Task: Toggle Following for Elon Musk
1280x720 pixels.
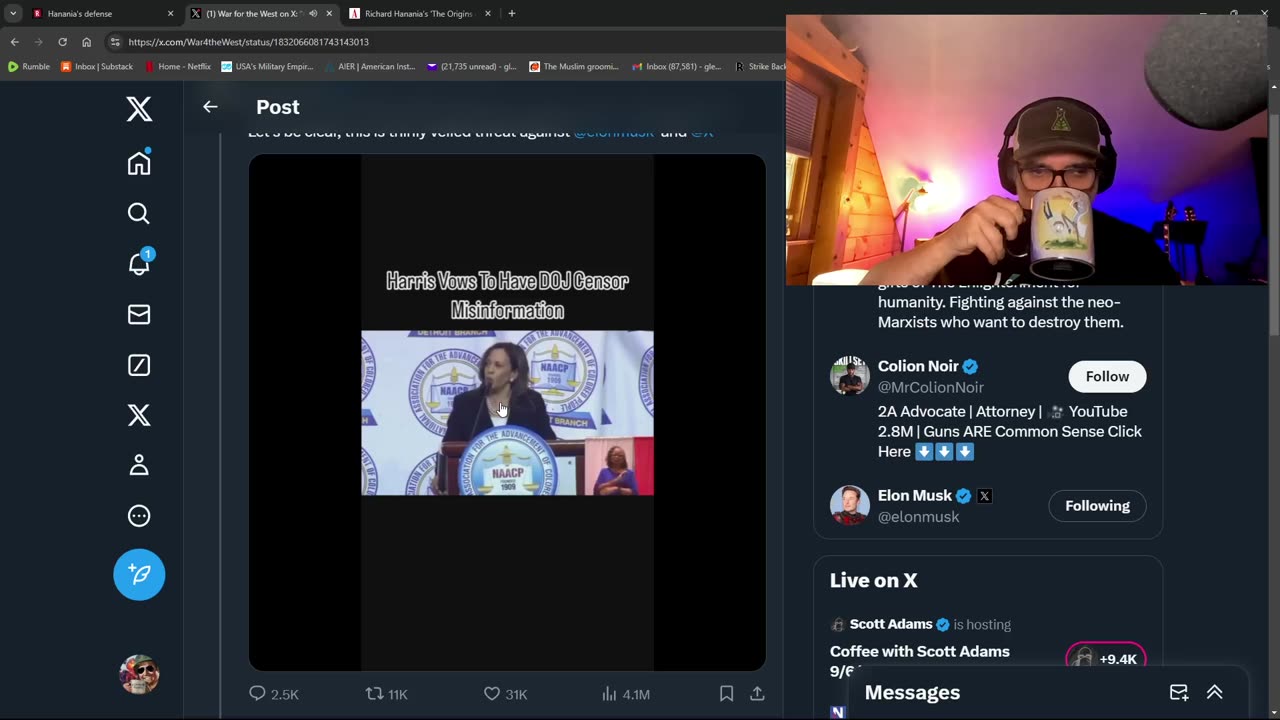Action: click(x=1097, y=505)
